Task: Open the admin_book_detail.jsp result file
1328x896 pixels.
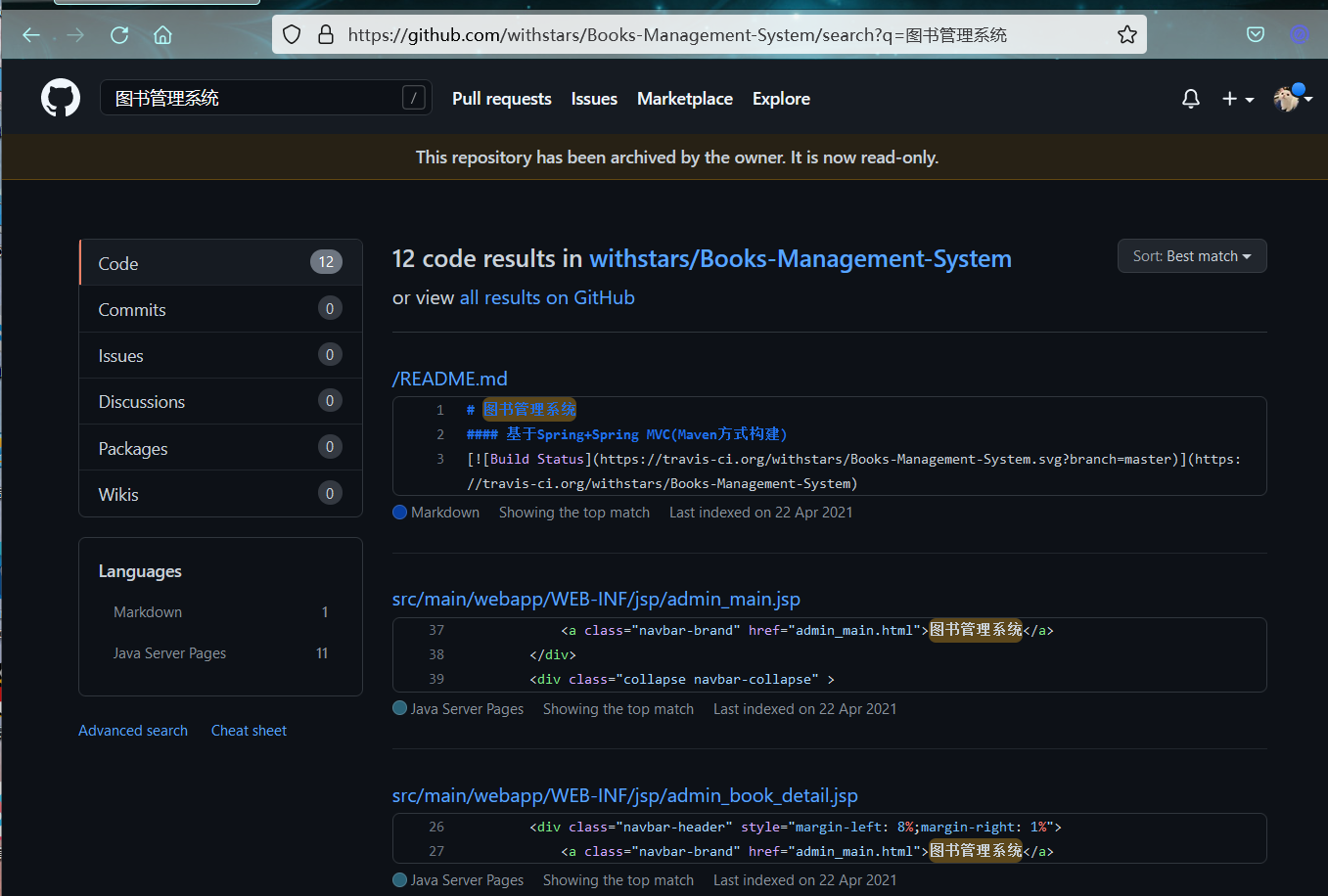Action: coord(625,795)
